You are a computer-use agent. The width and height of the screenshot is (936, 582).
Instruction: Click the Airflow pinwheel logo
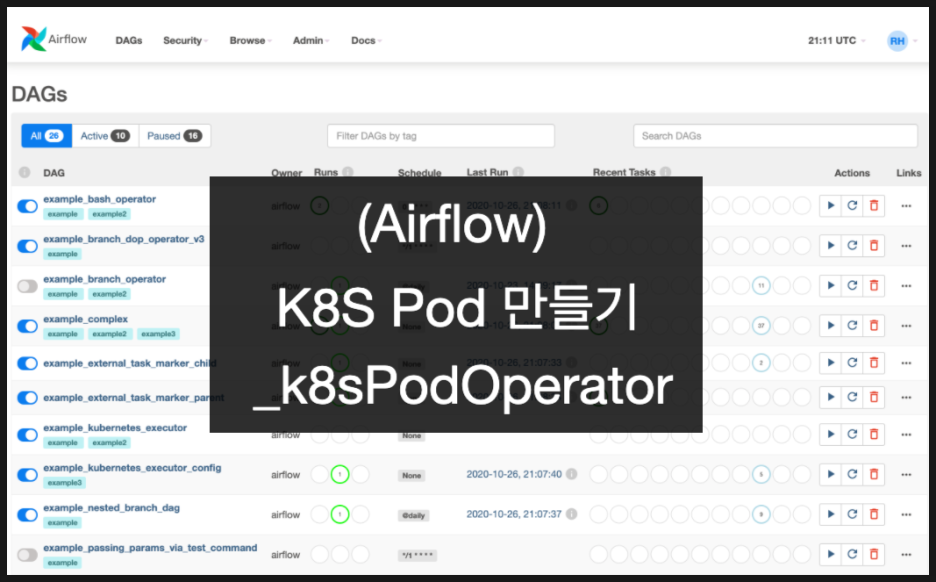pyautogui.click(x=33, y=39)
